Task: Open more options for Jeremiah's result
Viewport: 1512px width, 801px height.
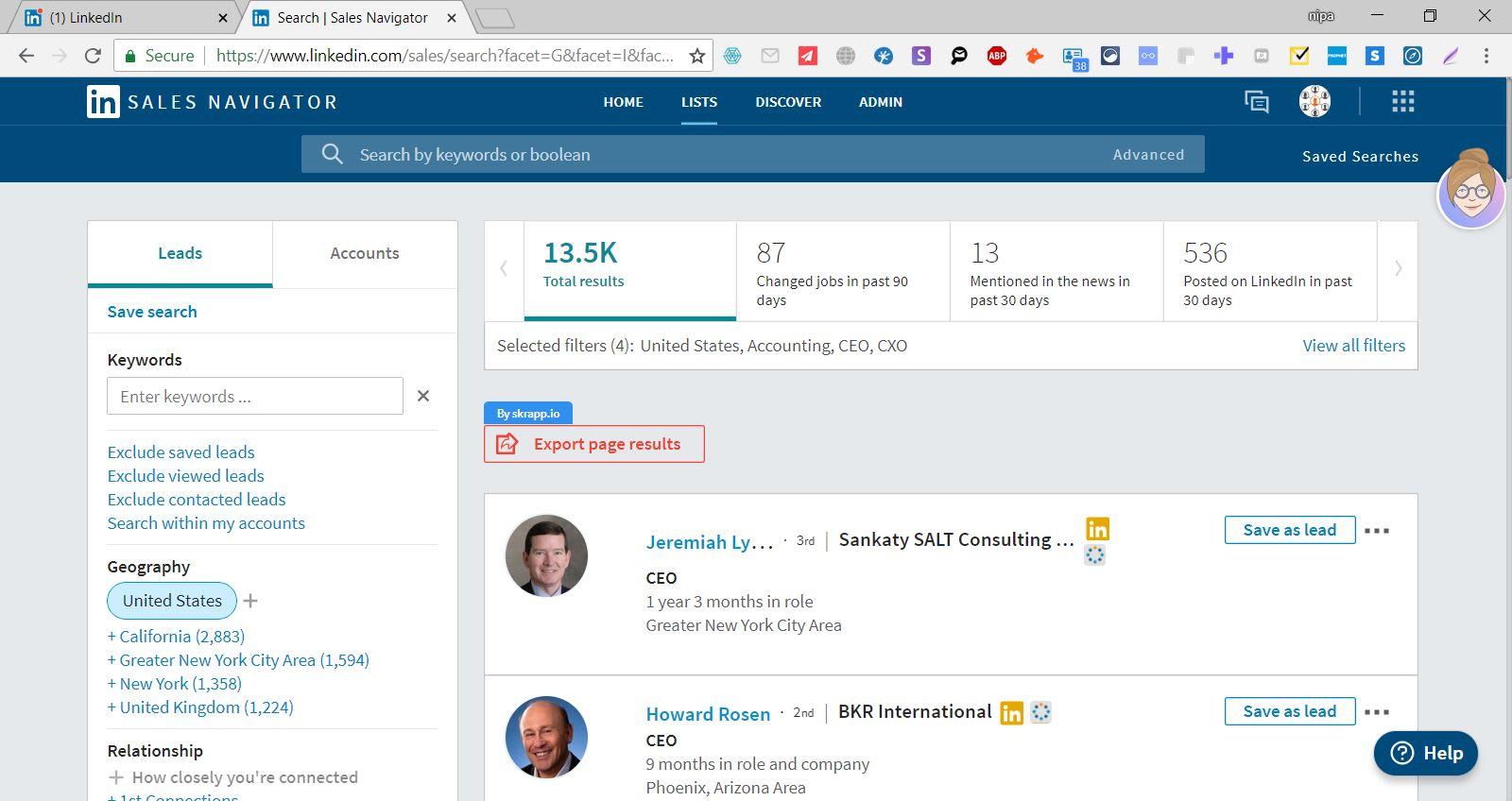Action: tap(1377, 531)
